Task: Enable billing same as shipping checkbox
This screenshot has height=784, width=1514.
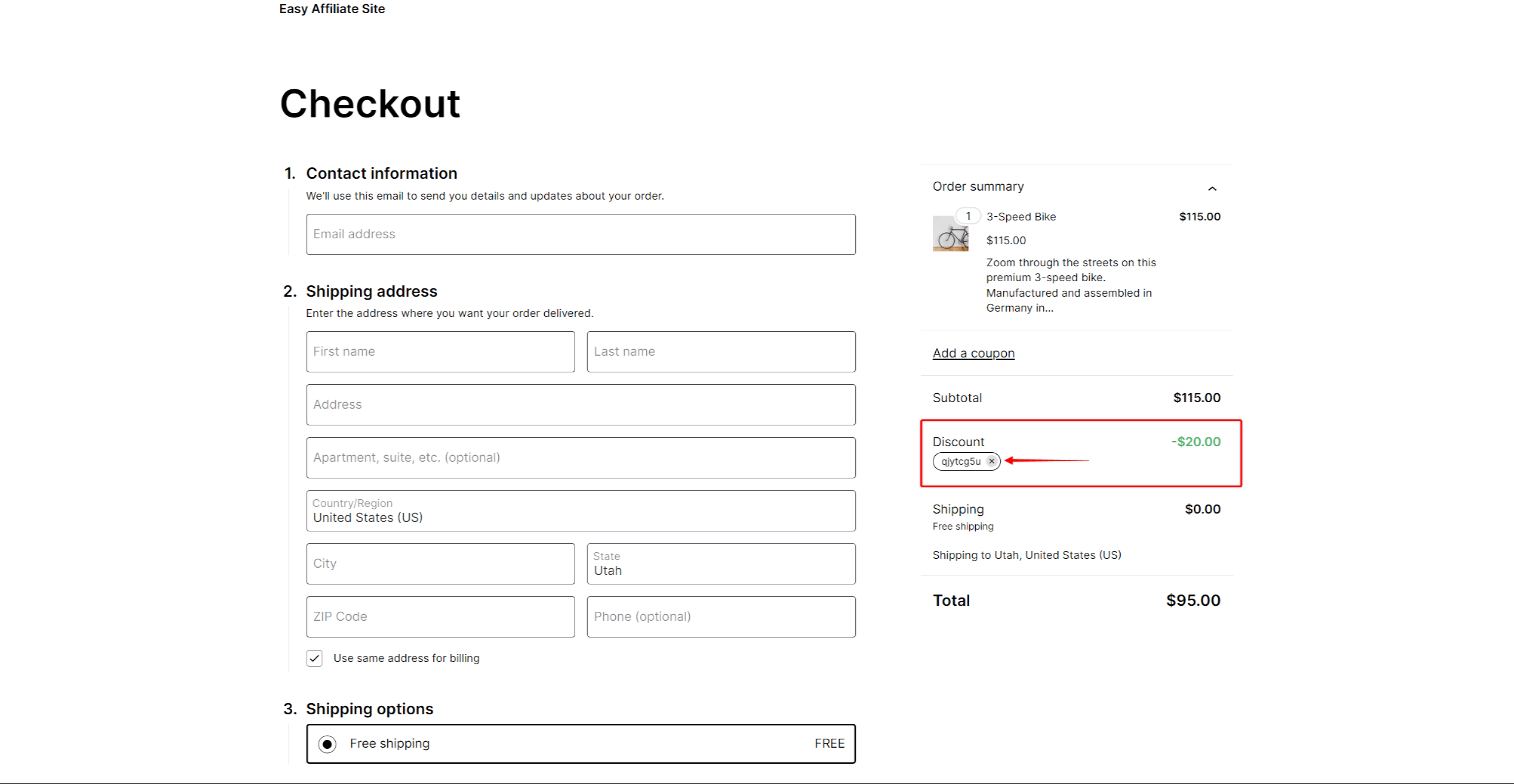Action: pos(315,657)
